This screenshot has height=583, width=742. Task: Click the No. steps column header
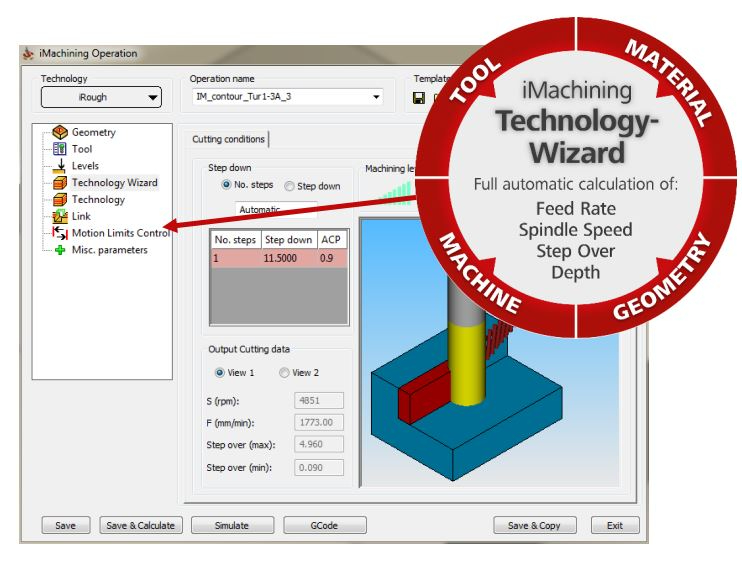coord(236,240)
